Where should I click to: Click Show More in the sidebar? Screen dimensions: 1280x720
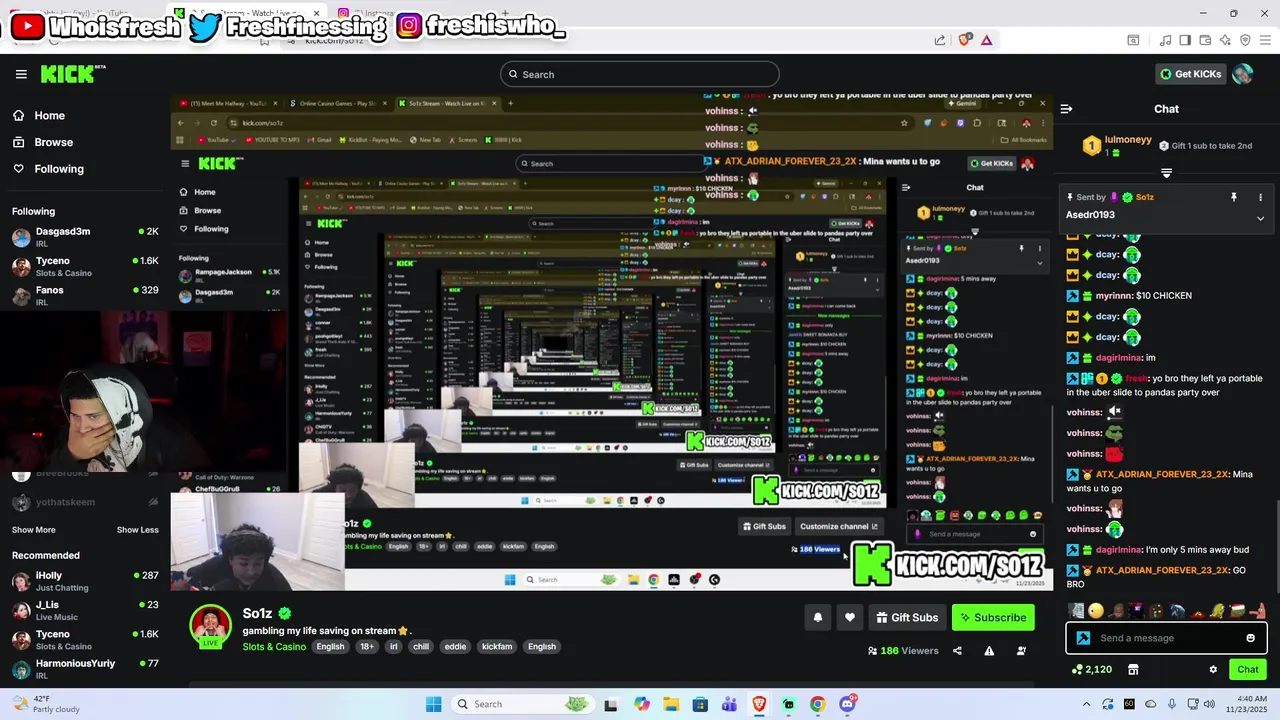pos(34,530)
